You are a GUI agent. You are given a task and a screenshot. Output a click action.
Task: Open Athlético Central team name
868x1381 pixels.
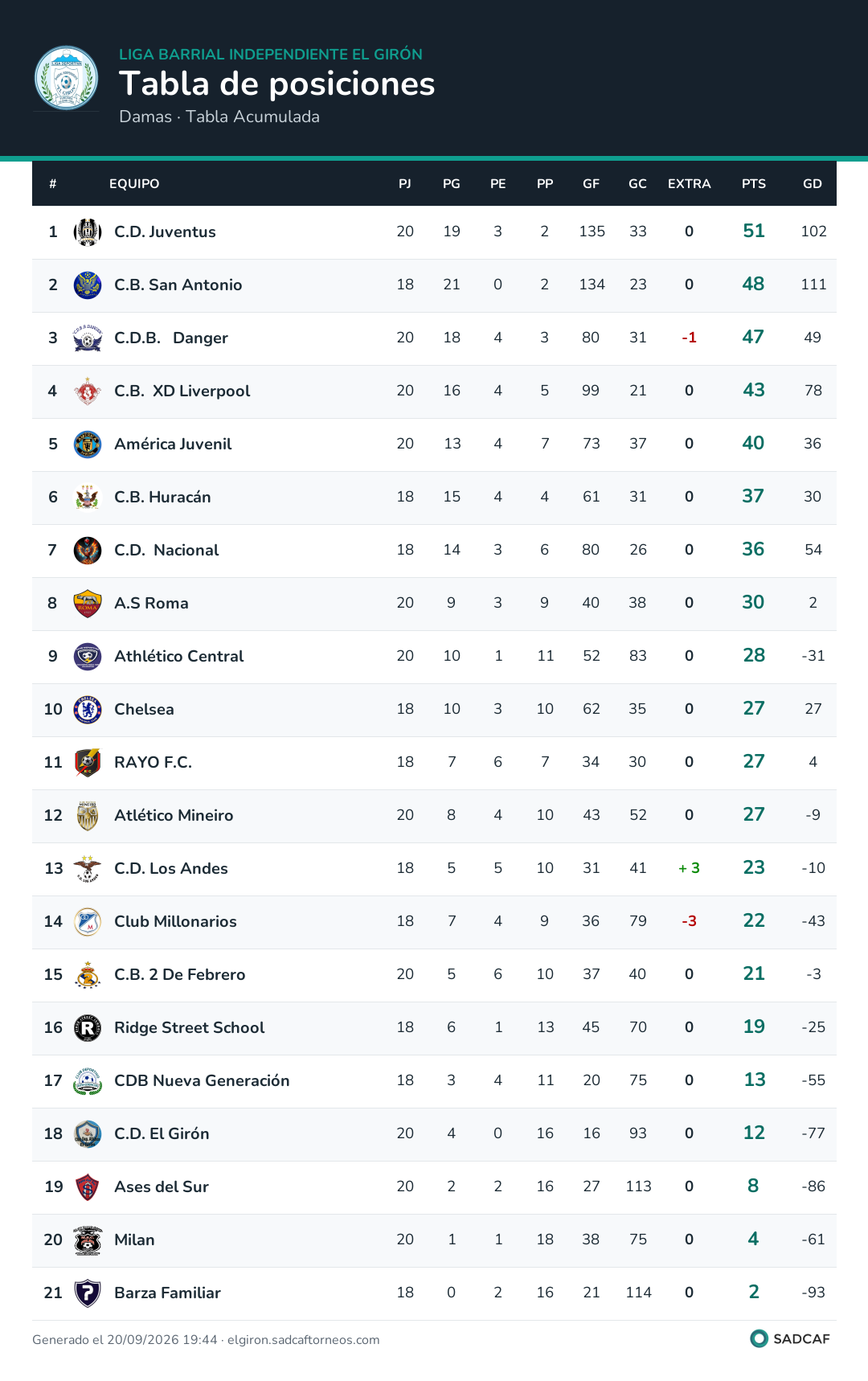tap(179, 657)
